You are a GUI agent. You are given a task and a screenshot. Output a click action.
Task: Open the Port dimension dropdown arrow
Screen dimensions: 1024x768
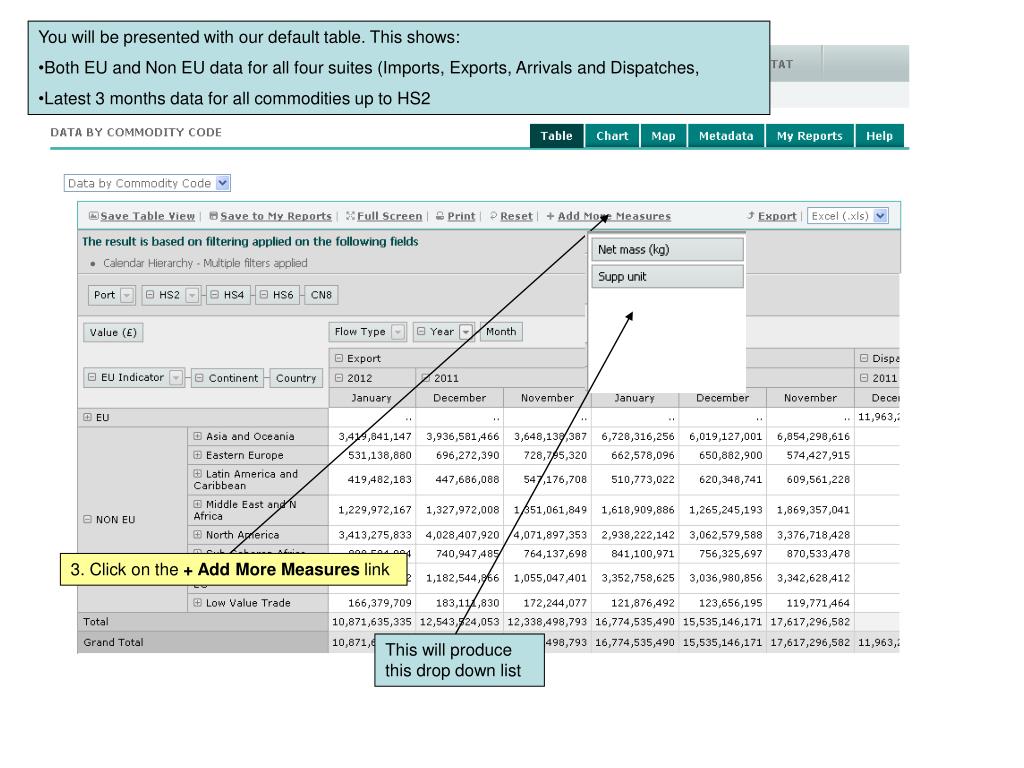tap(127, 295)
